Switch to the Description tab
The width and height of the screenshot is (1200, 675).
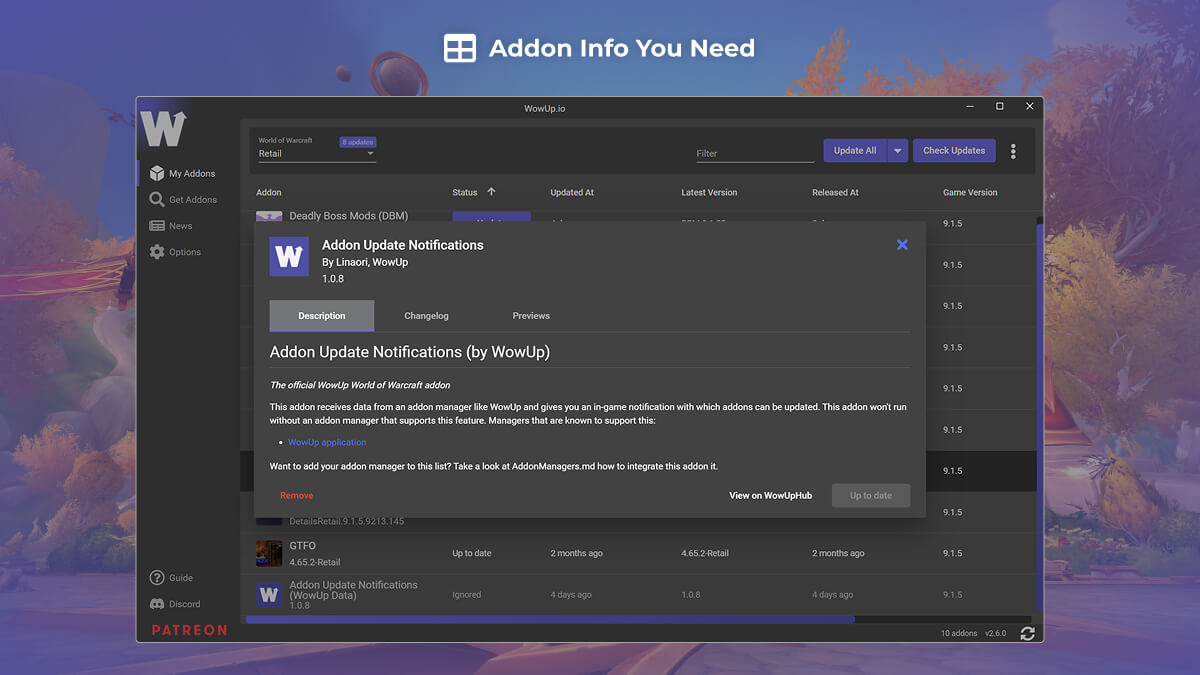322,316
